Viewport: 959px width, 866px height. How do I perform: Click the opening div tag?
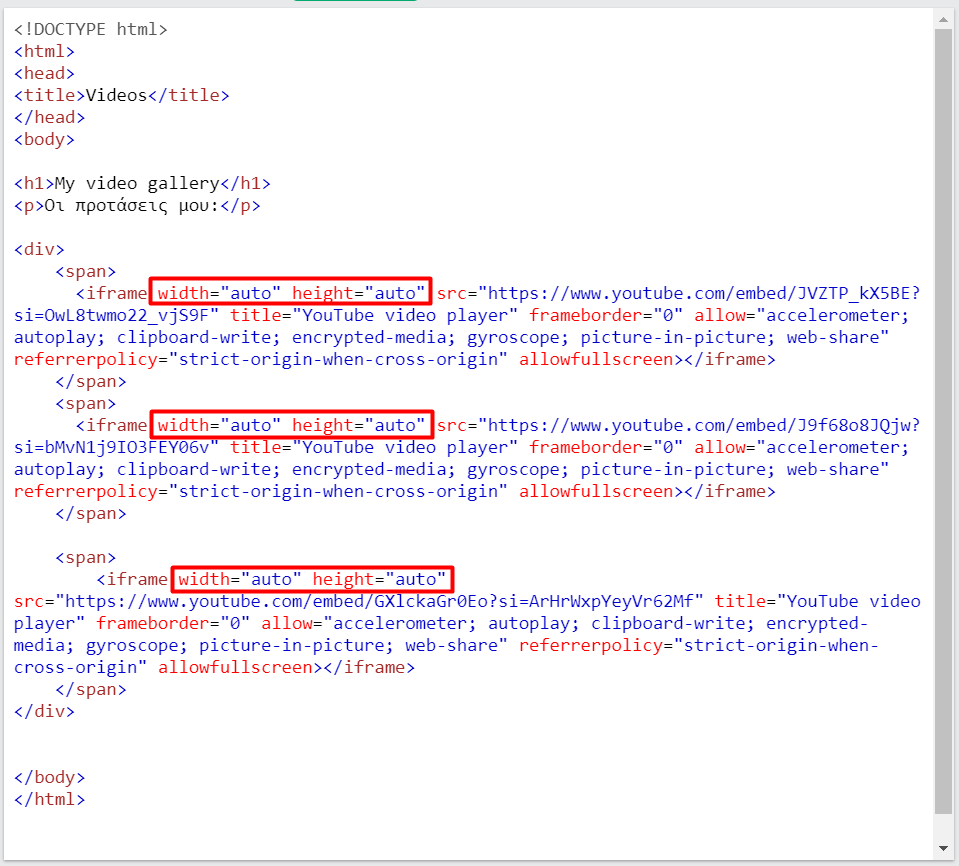tap(39, 249)
